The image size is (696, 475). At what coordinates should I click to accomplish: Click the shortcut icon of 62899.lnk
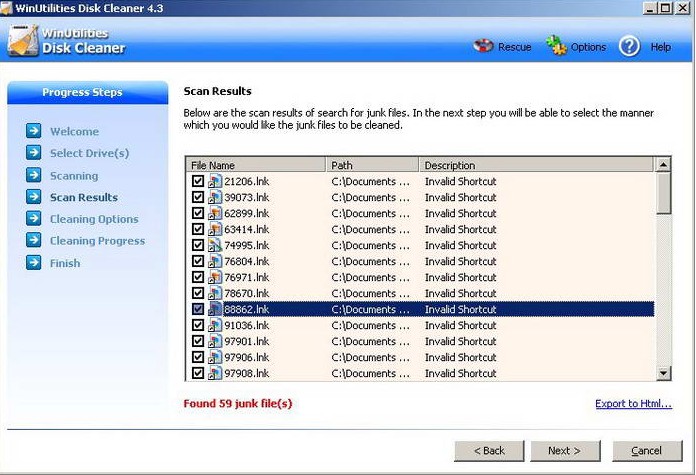tap(215, 213)
